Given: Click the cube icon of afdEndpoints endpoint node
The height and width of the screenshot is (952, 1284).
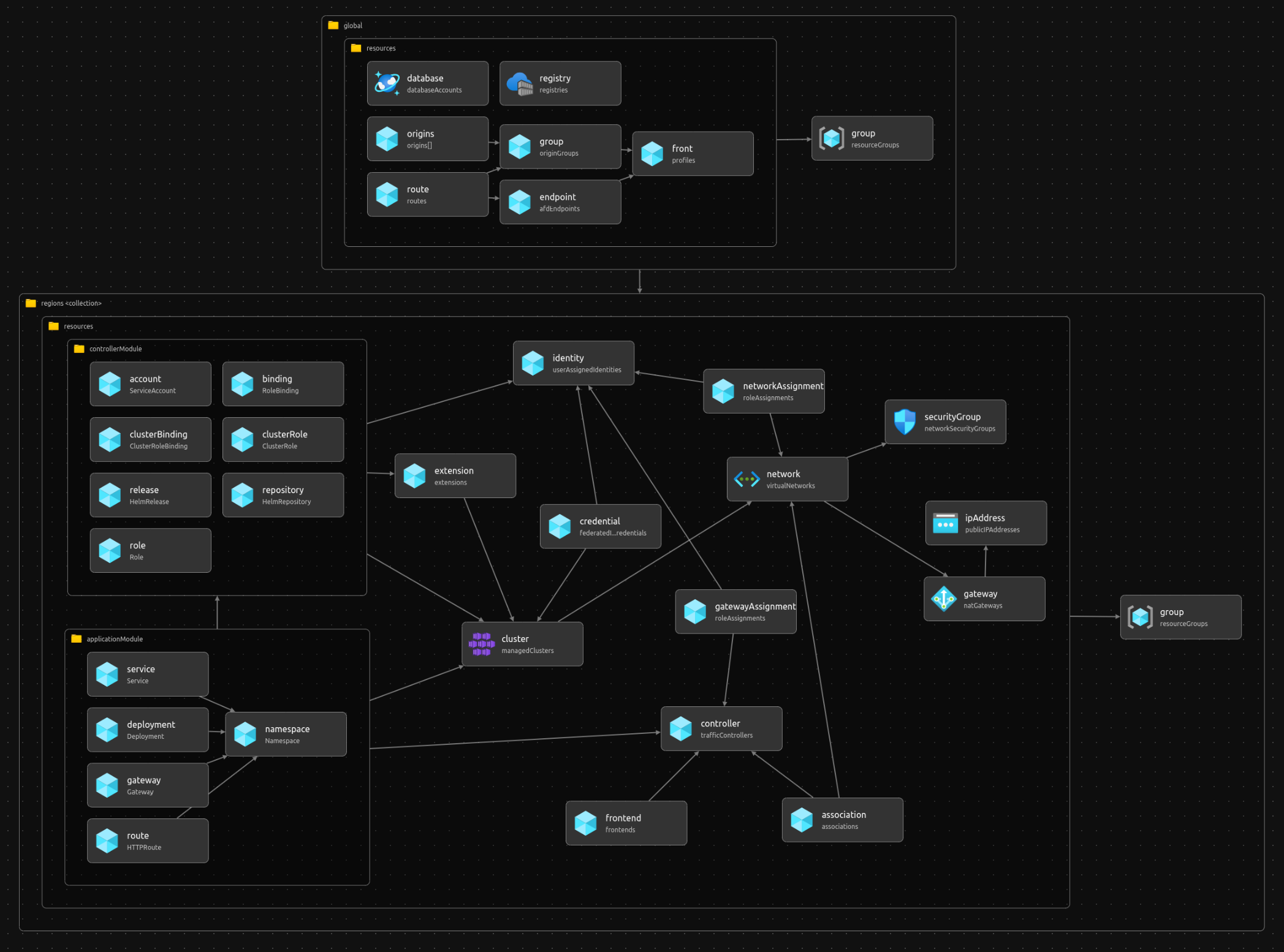Looking at the screenshot, I should pyautogui.click(x=520, y=202).
